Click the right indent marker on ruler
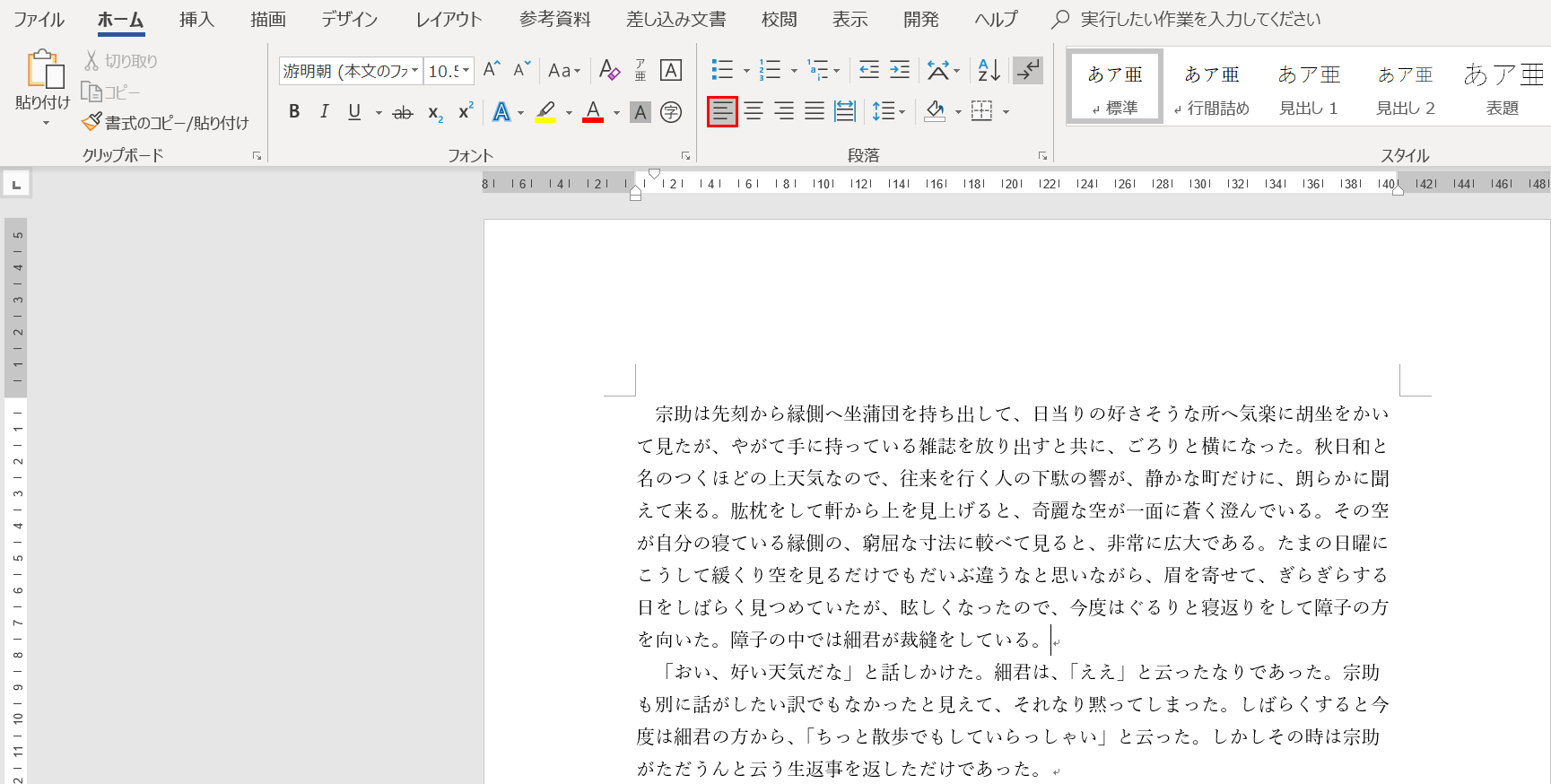 1398,190
